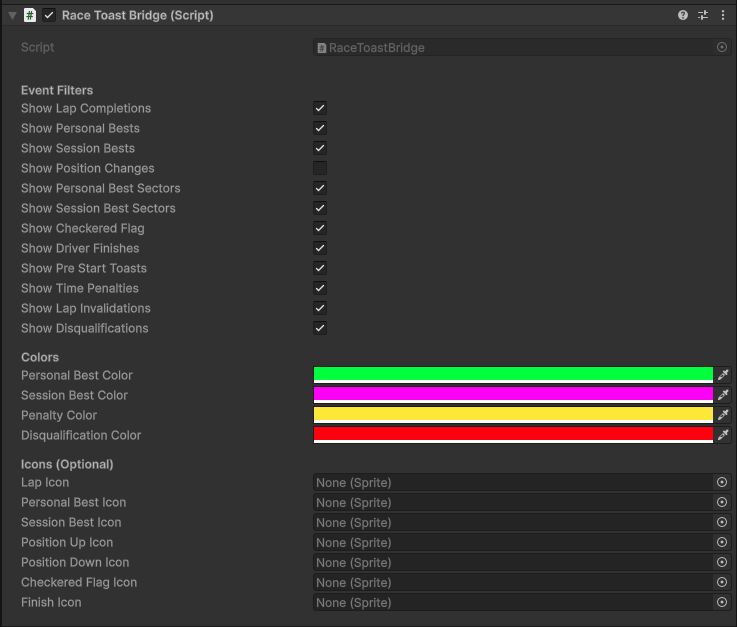Click the Race Toast Bridge header title
This screenshot has width=737, height=627.
click(137, 15)
